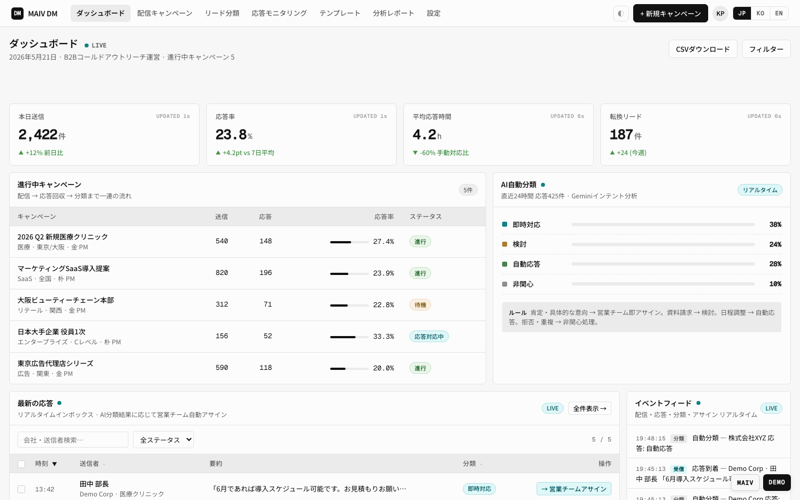Click the ＋新規キャンペーン button
The height and width of the screenshot is (500, 800).
click(670, 13)
